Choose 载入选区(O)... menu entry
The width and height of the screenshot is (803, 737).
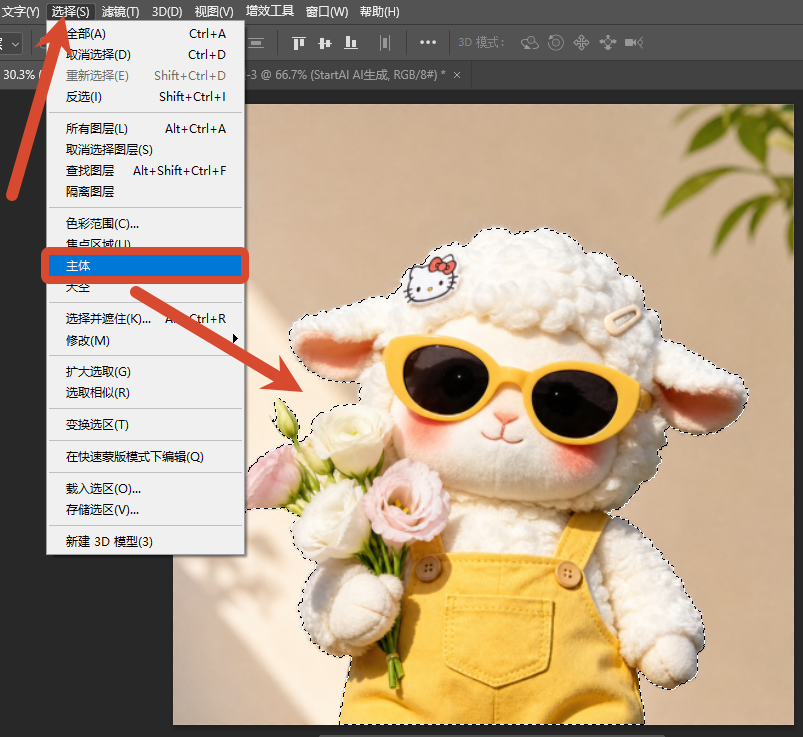click(x=145, y=489)
